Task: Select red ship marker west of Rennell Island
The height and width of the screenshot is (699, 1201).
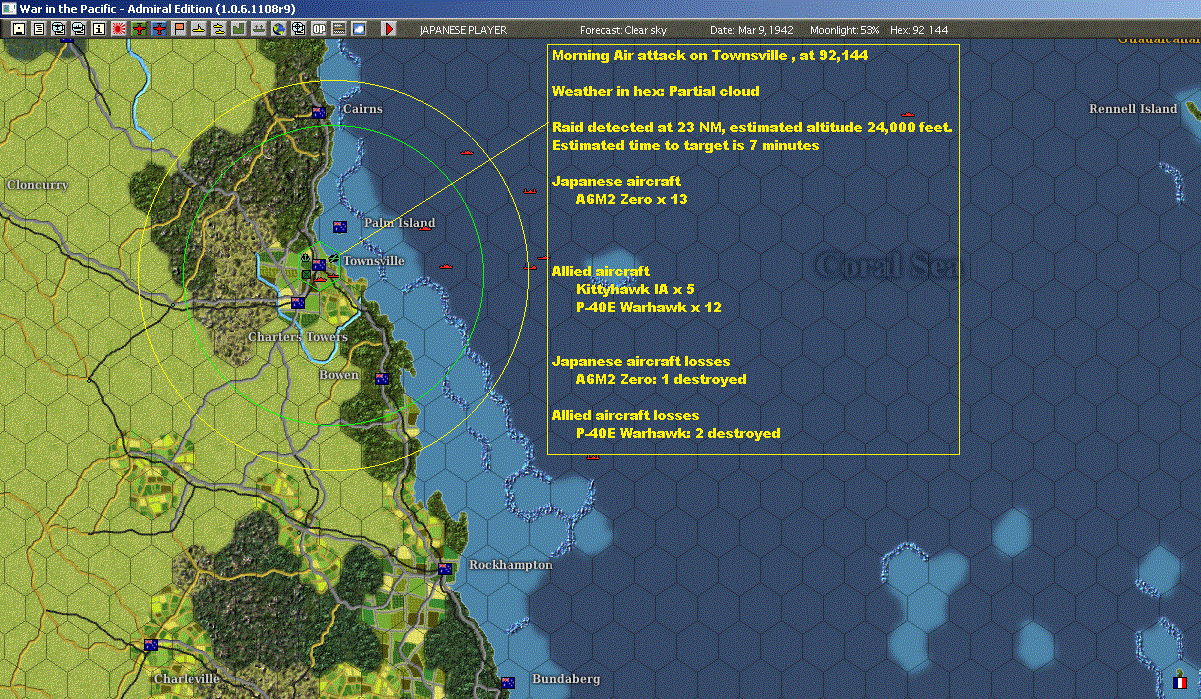Action: pos(908,114)
